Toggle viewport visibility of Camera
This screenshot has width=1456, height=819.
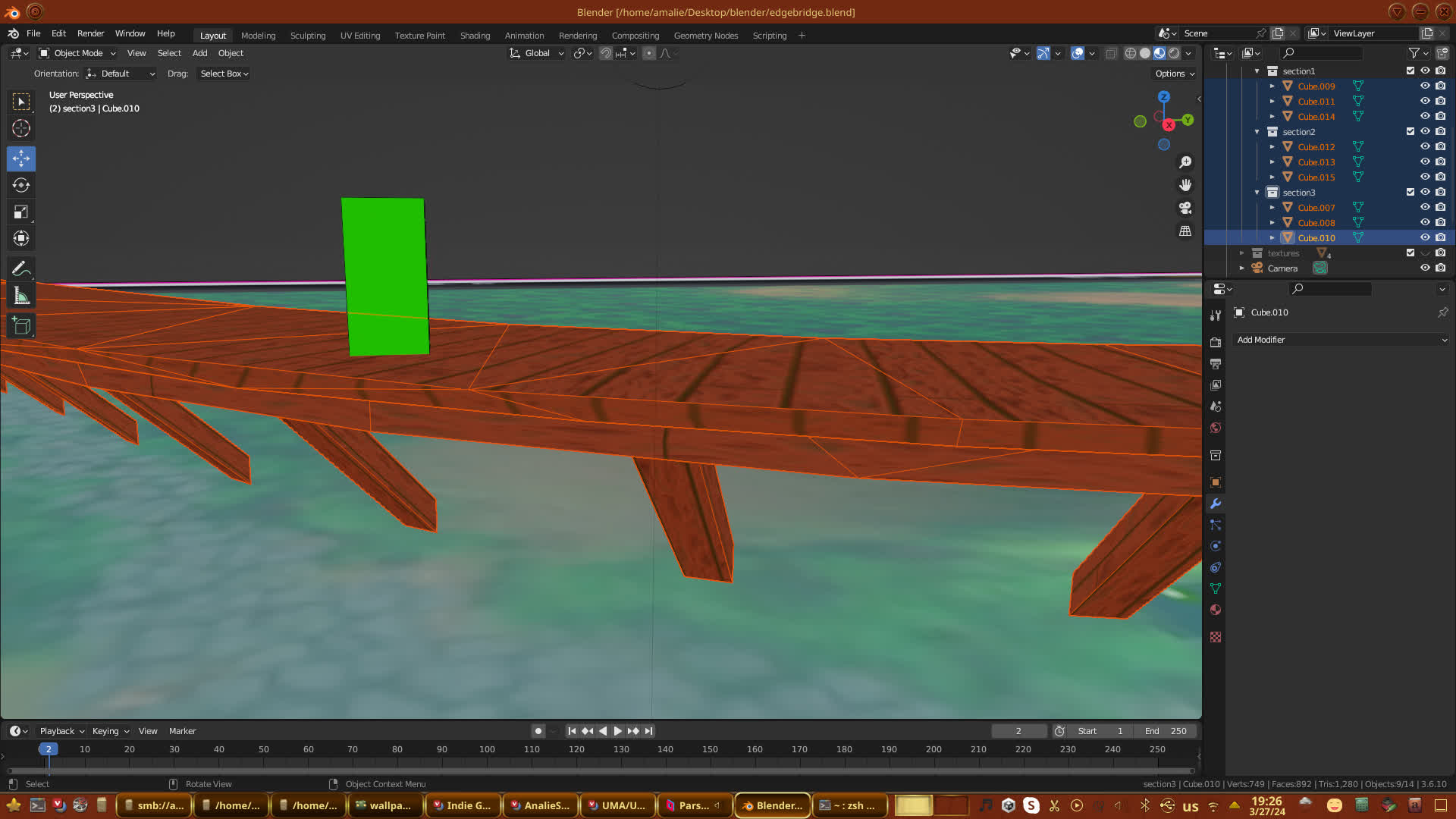tap(1425, 268)
